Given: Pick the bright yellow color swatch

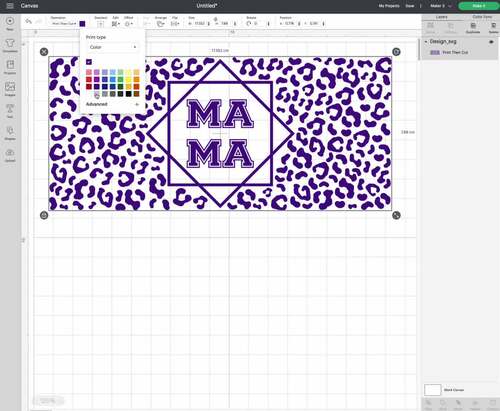Looking at the screenshot, I should (x=128, y=79).
